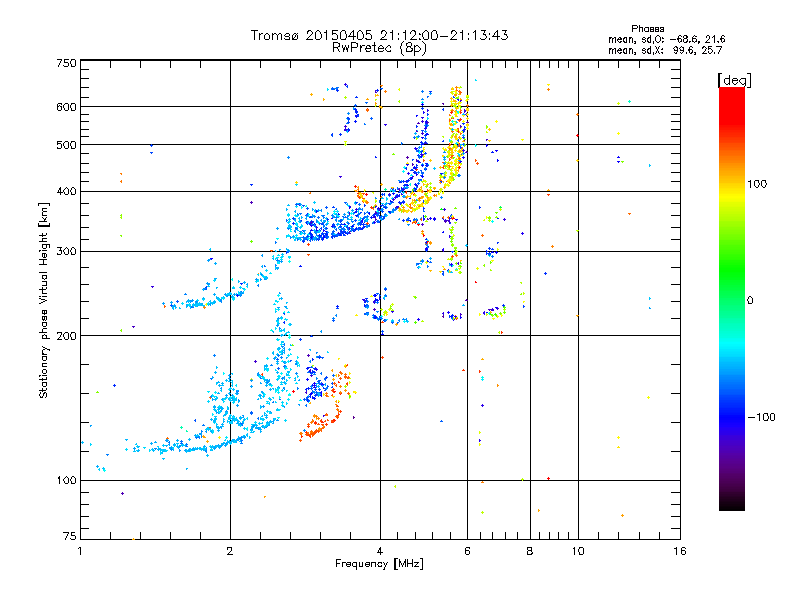Click the '-100' colorbar tick label

[x=761, y=417]
